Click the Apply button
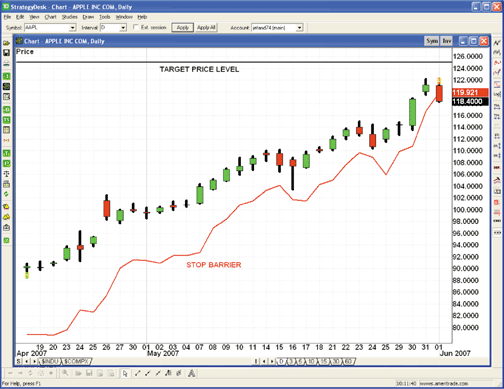 (183, 28)
